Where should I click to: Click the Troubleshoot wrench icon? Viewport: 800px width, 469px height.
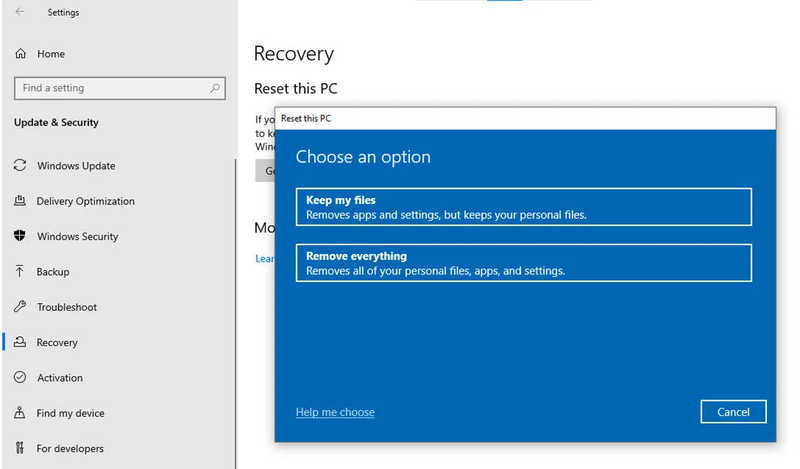pos(20,306)
